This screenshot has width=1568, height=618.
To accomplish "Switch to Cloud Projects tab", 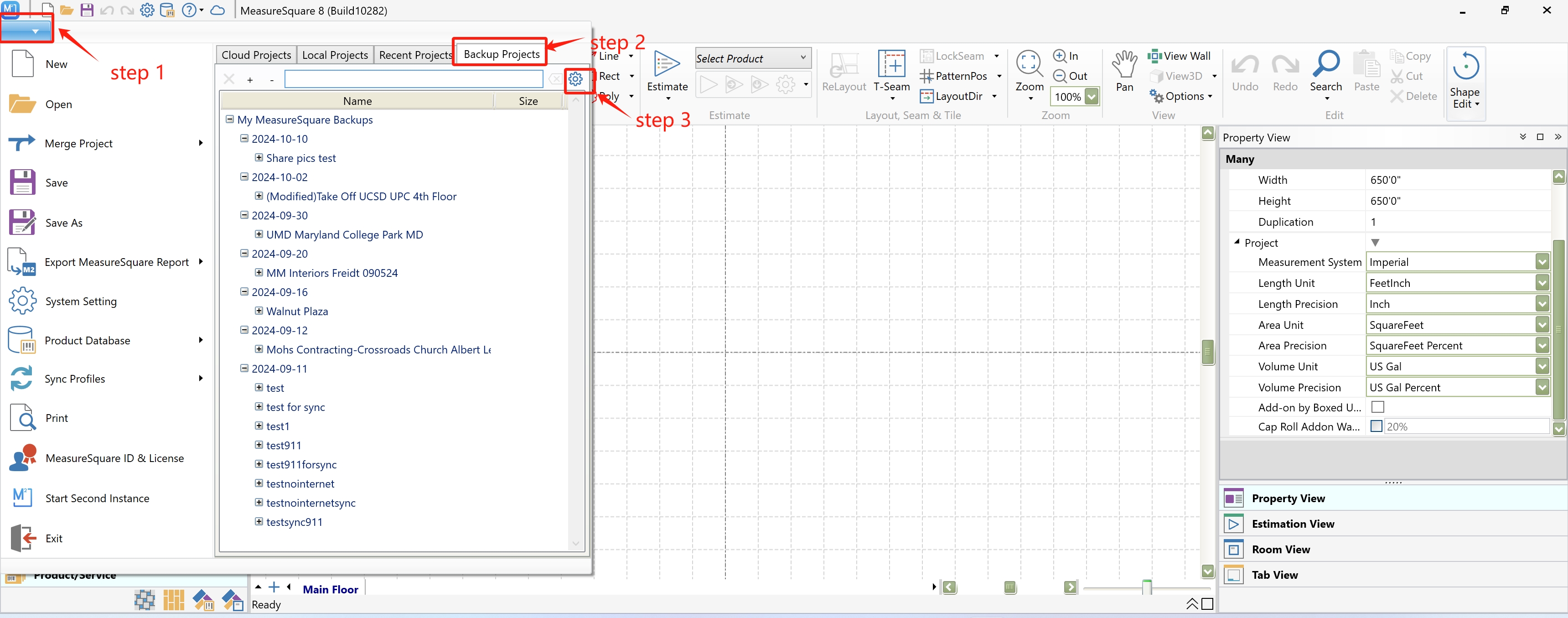I will tap(256, 55).
